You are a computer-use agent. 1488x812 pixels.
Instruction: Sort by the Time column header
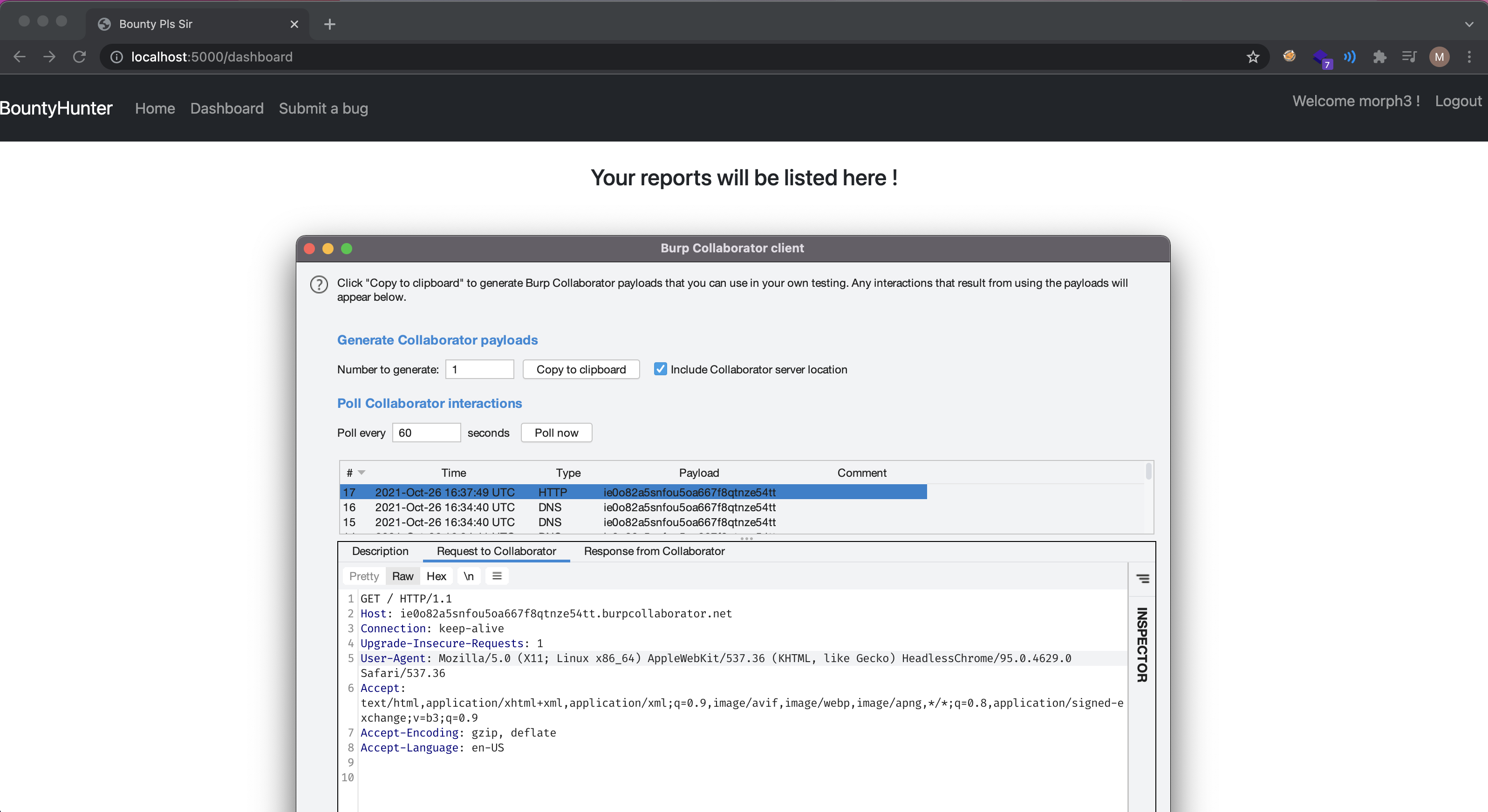click(453, 473)
